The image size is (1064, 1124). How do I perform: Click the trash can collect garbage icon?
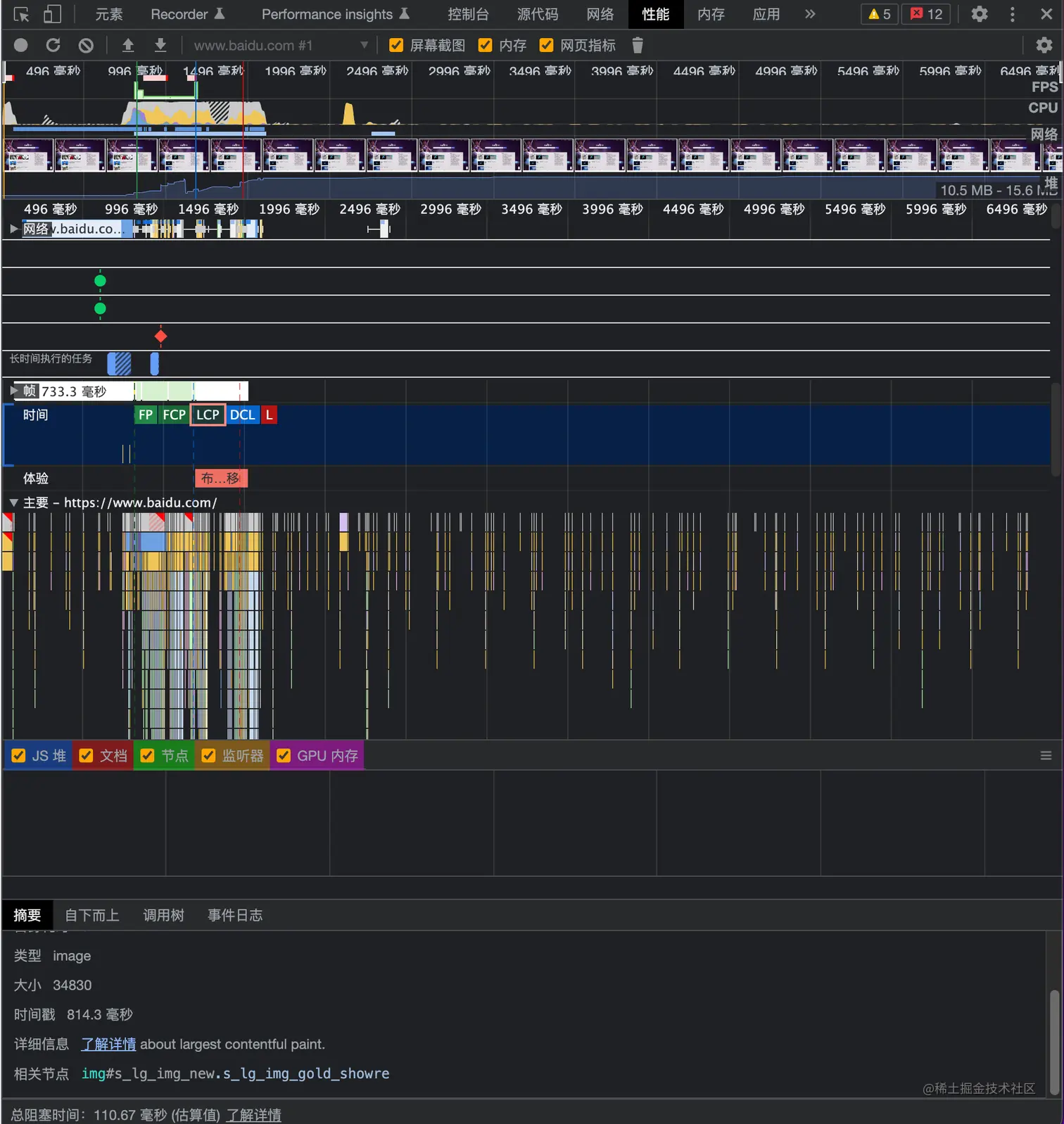tap(638, 46)
